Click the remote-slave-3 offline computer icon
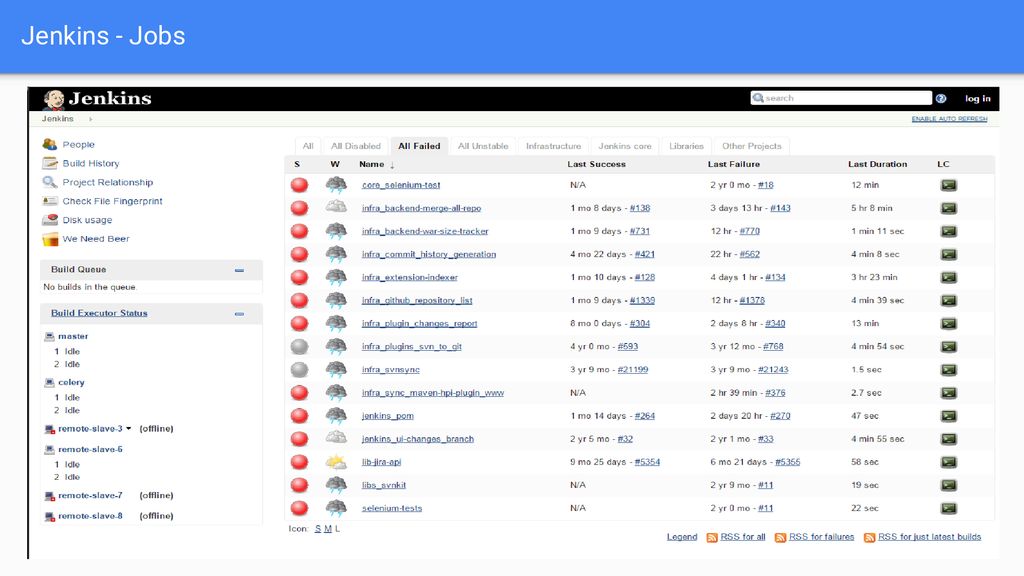The image size is (1024, 576). pos(49,429)
